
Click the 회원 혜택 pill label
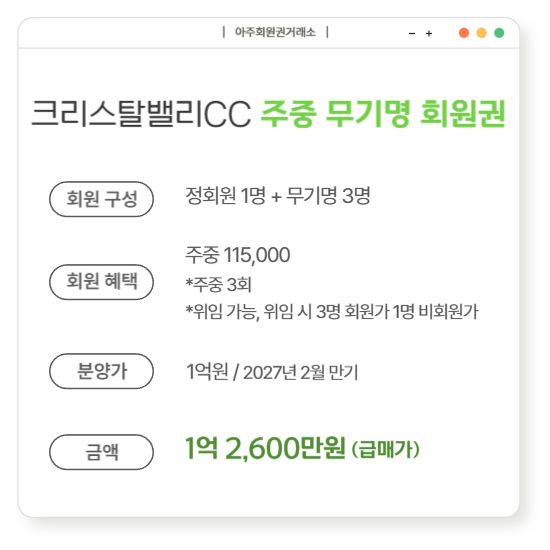(x=101, y=282)
